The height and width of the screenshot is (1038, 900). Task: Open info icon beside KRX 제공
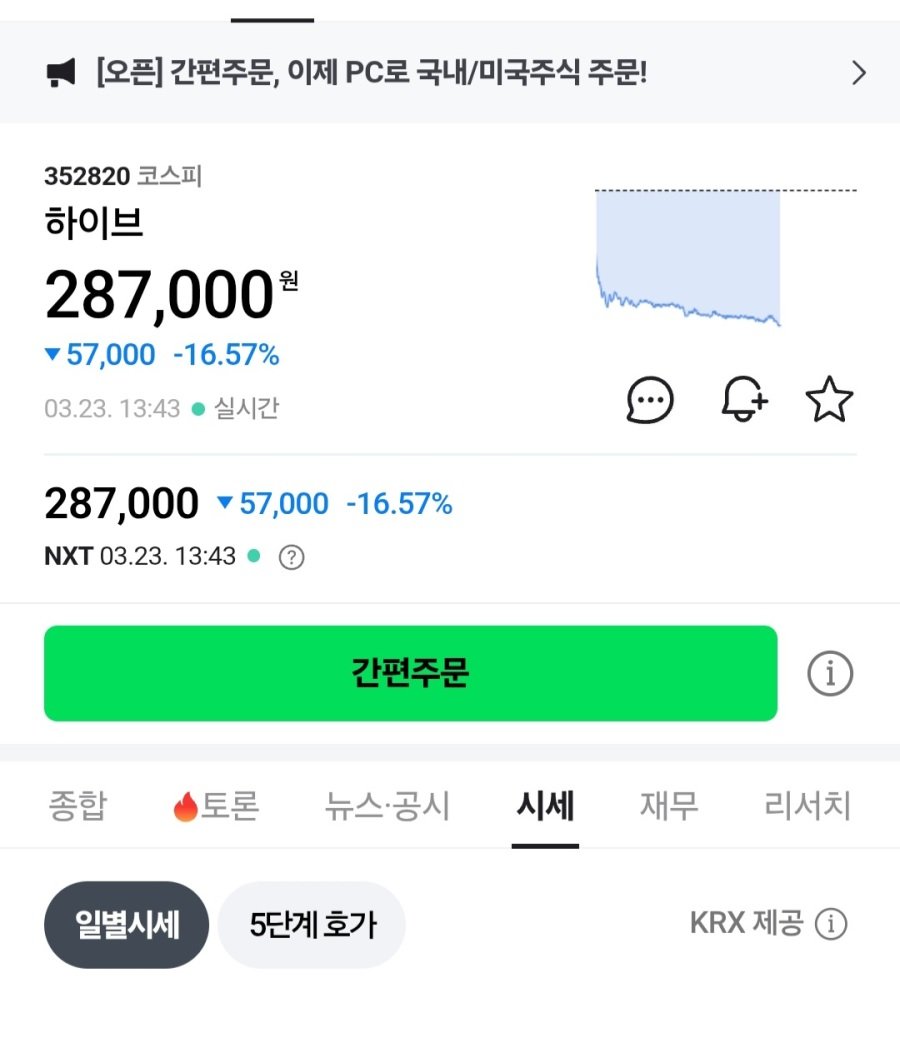click(x=831, y=924)
